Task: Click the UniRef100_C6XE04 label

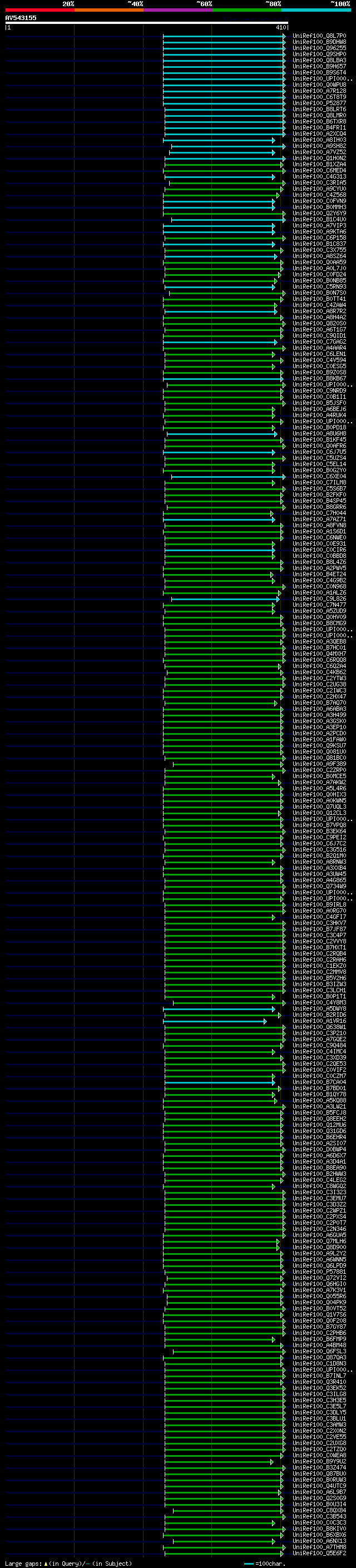Action: pyautogui.click(x=319, y=476)
